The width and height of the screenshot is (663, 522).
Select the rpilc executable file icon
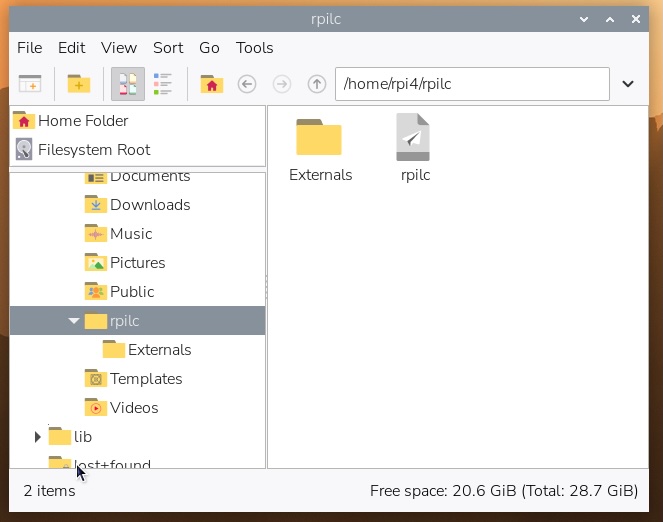(x=413, y=139)
